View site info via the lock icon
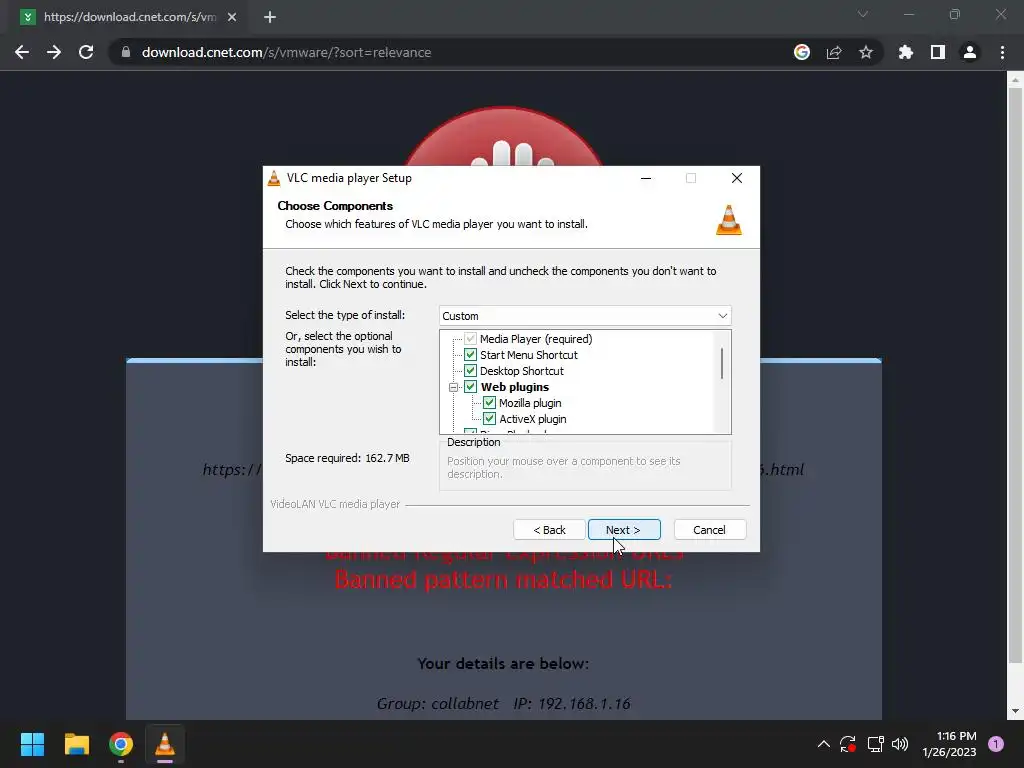The height and width of the screenshot is (768, 1024). click(x=126, y=52)
